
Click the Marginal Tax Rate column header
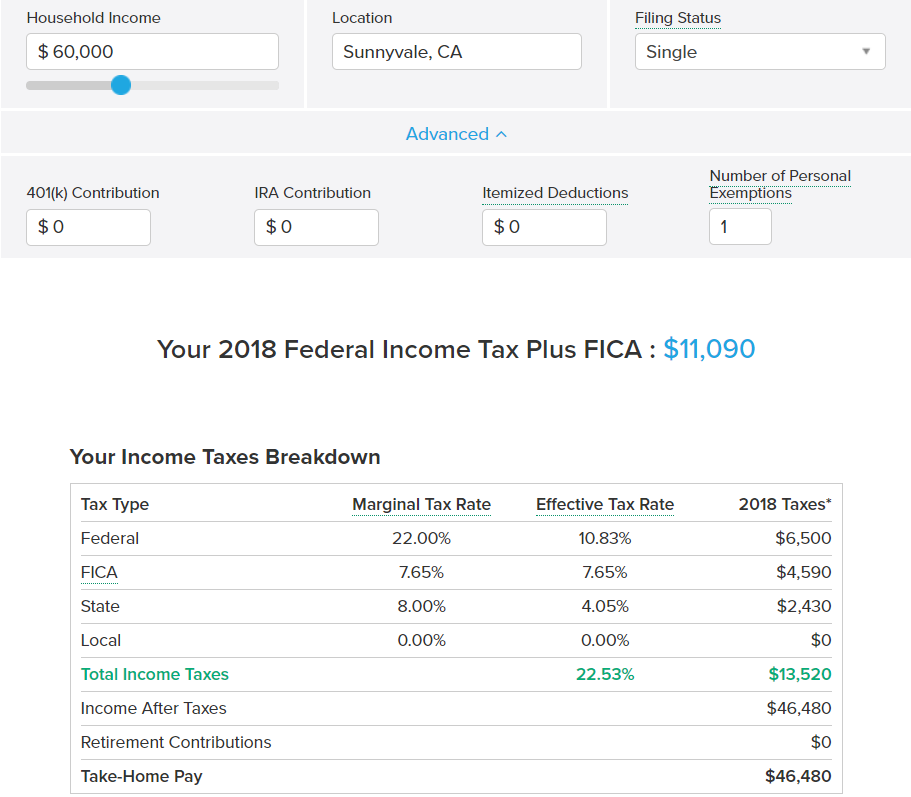point(421,504)
